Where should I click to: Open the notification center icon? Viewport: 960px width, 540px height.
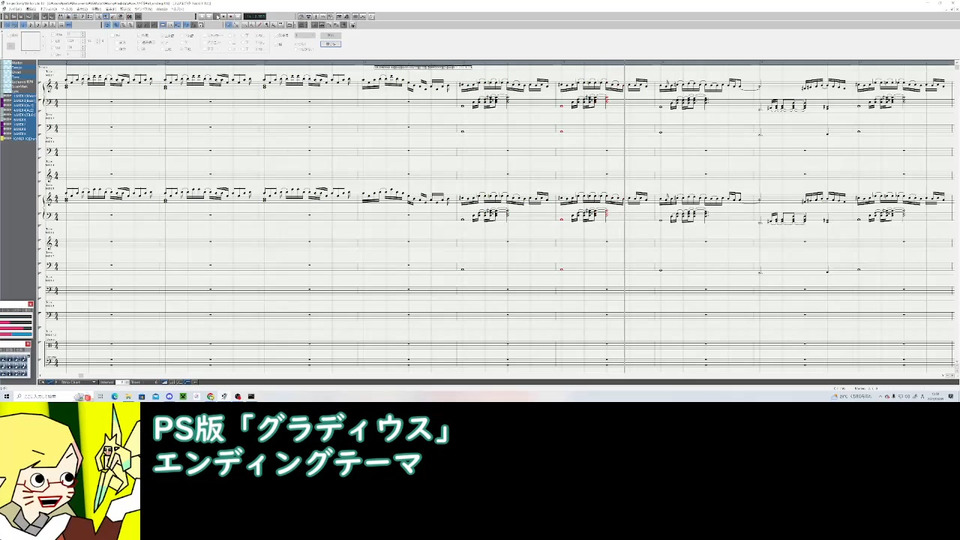coord(951,396)
